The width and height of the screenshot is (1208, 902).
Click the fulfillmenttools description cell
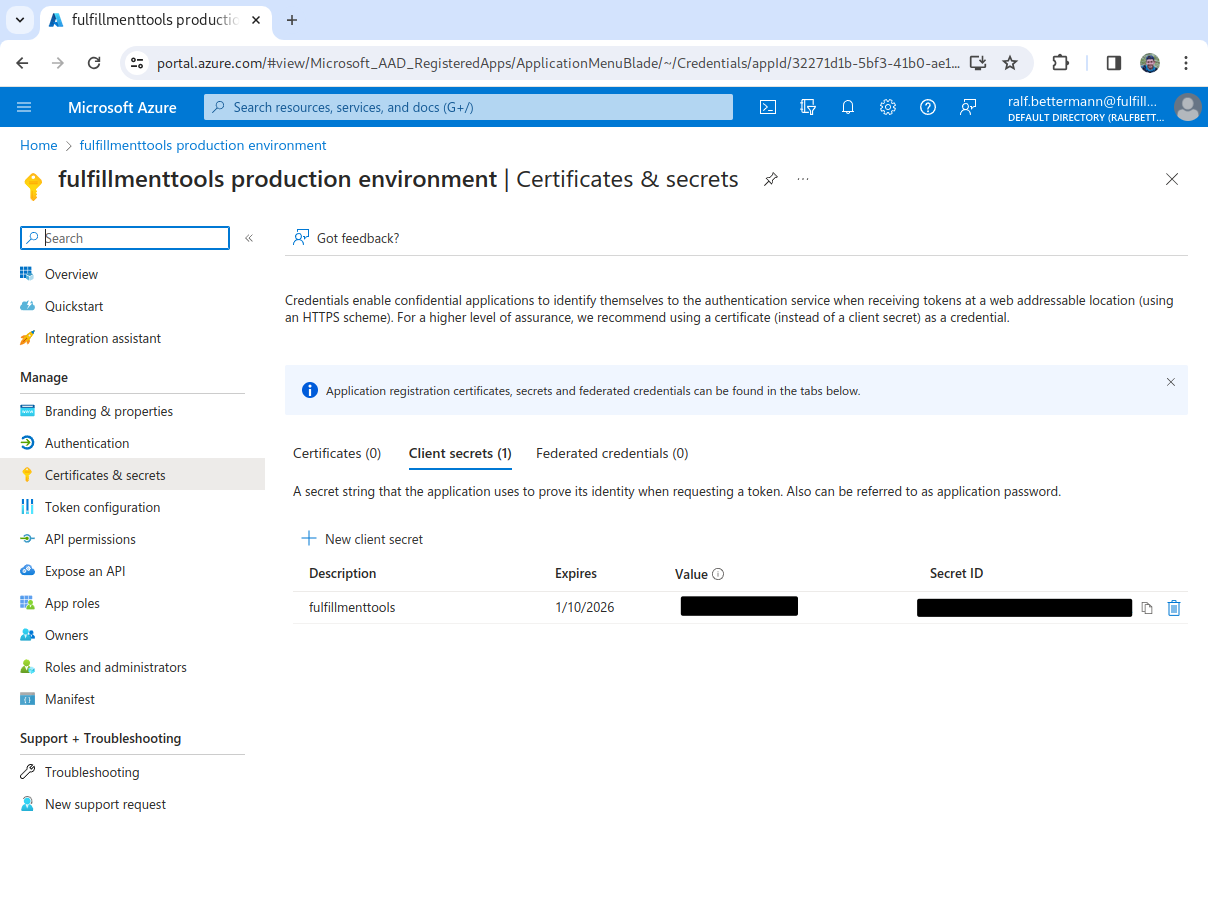tap(352, 607)
